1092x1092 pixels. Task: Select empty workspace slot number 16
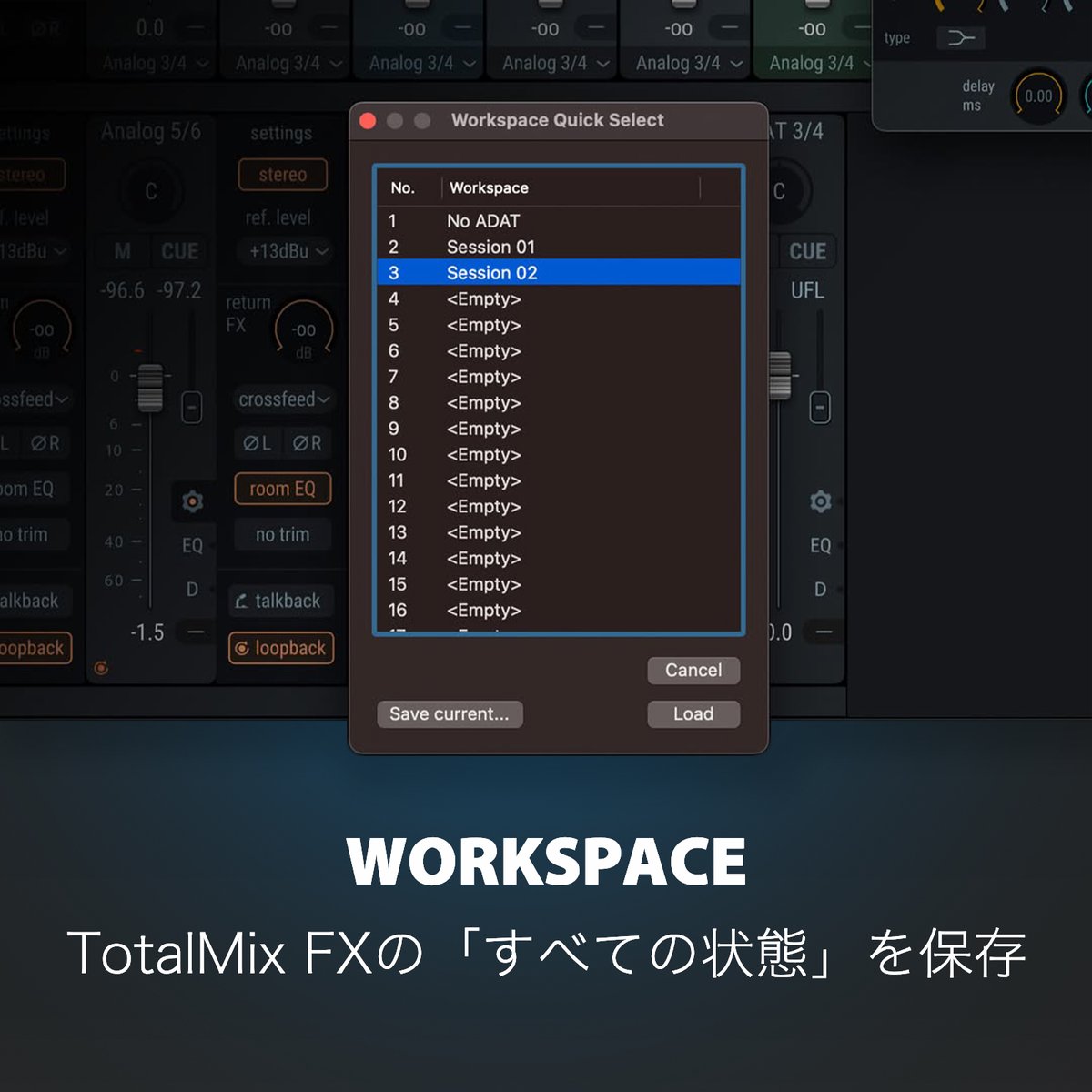559,610
